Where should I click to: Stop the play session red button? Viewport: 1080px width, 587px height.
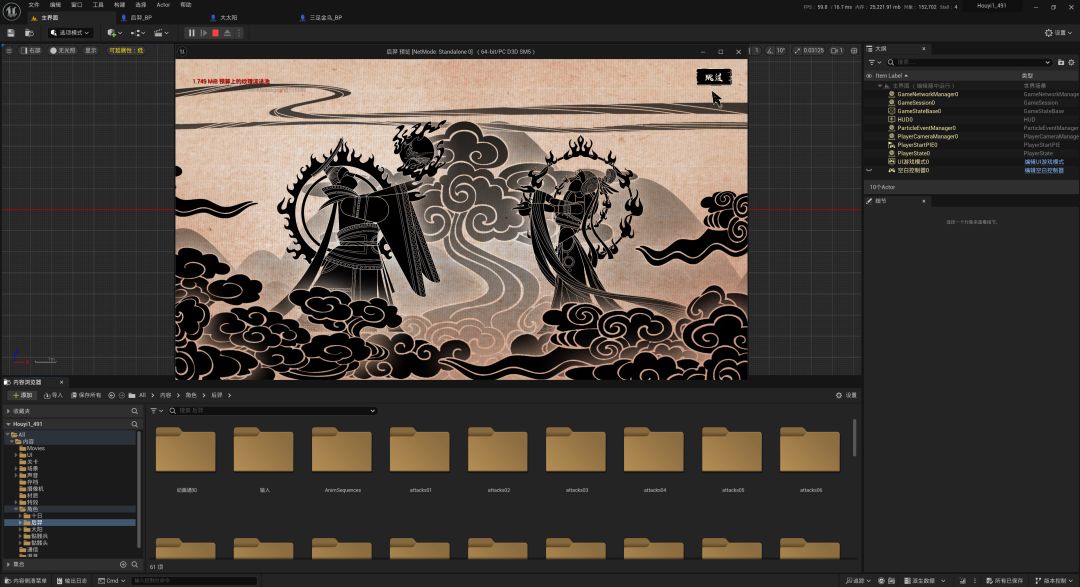click(216, 32)
